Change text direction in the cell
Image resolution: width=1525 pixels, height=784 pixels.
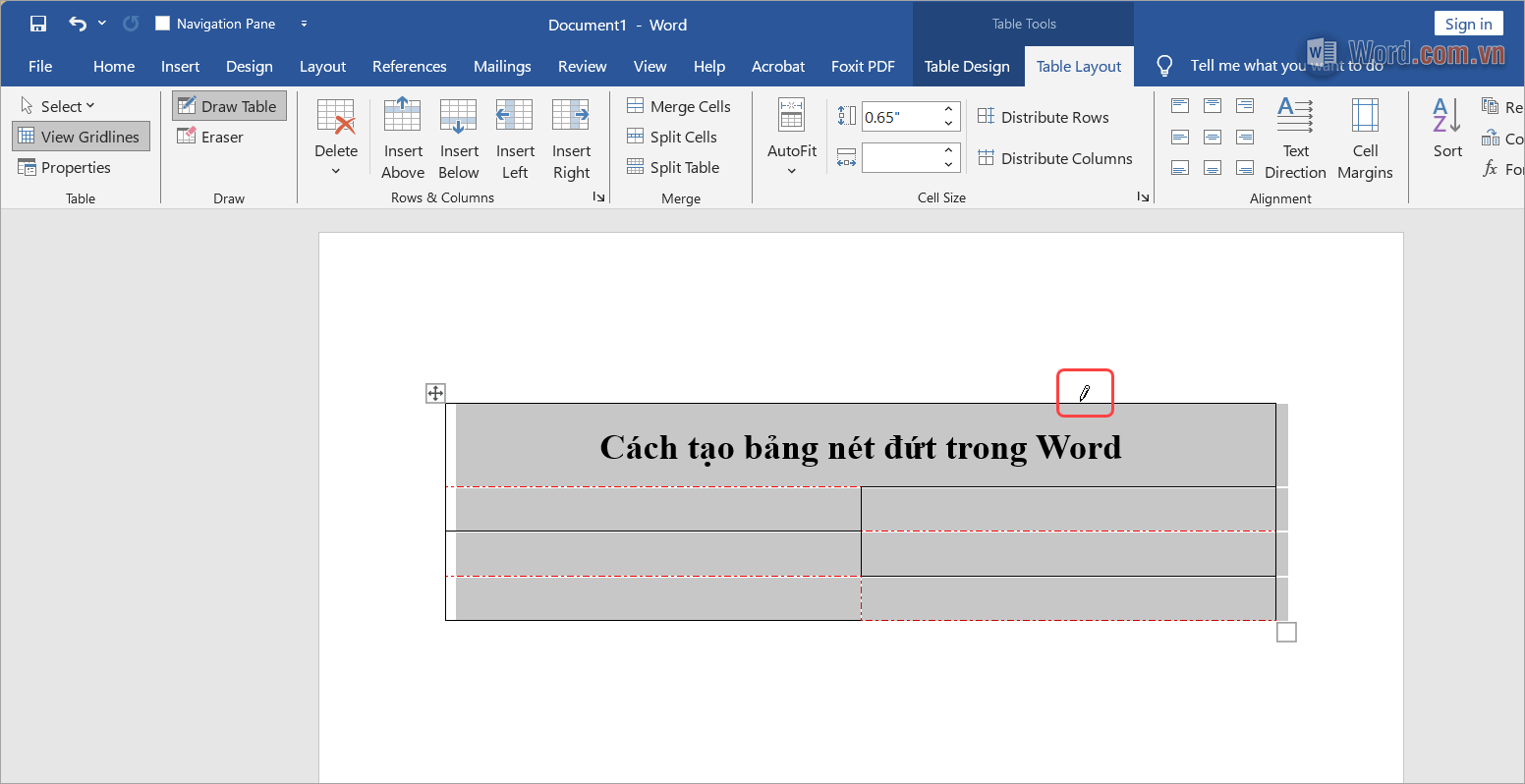point(1295,138)
